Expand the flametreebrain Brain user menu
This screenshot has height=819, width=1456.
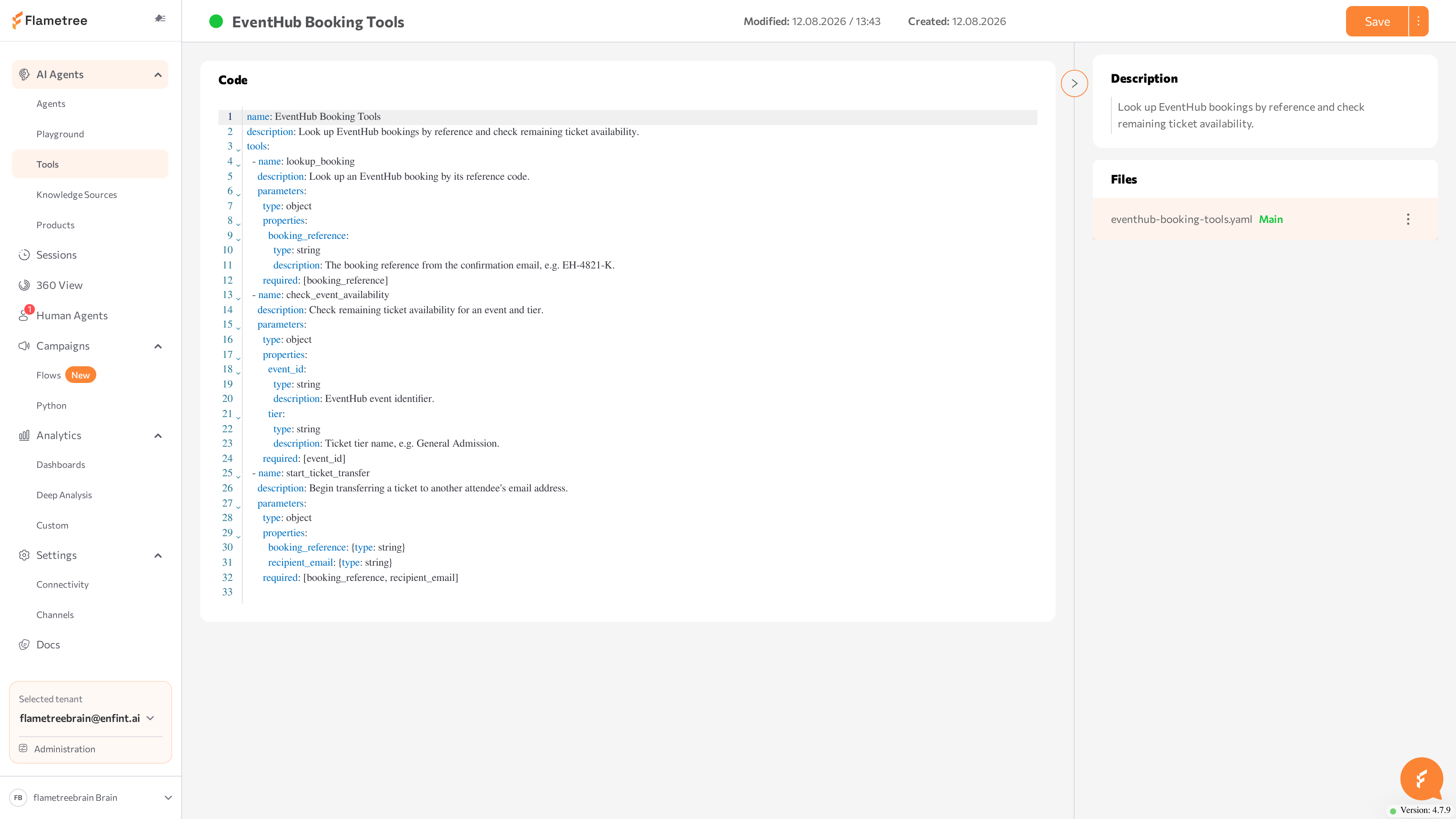point(168,797)
